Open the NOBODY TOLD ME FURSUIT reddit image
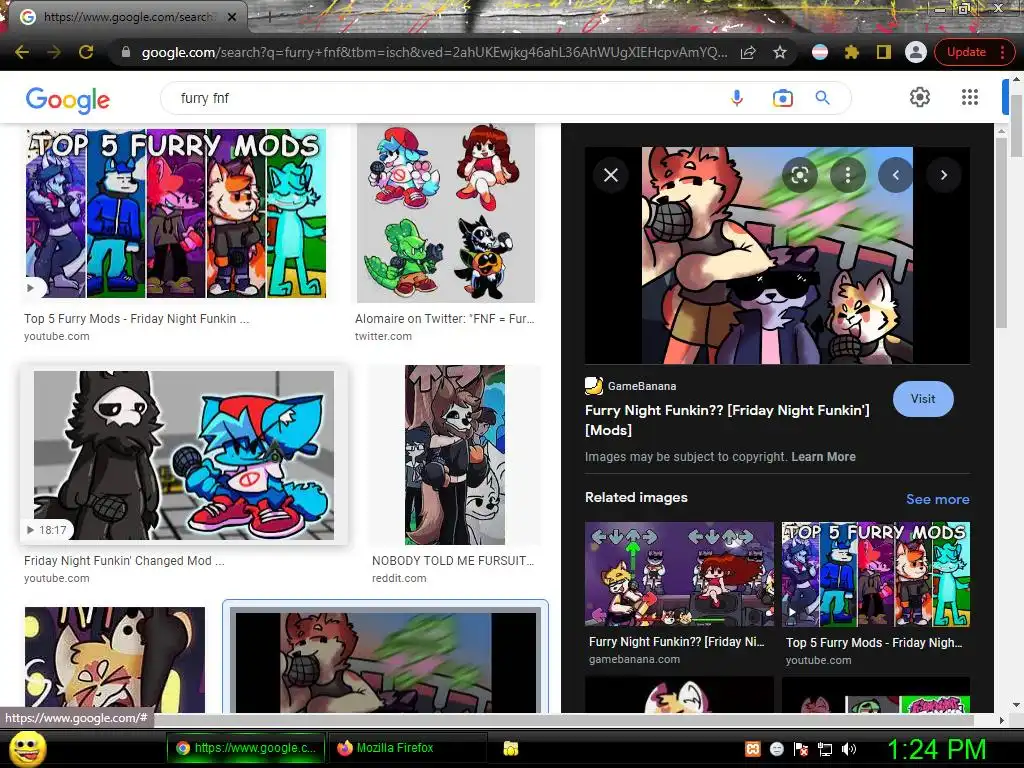This screenshot has height=768, width=1024. click(455, 455)
